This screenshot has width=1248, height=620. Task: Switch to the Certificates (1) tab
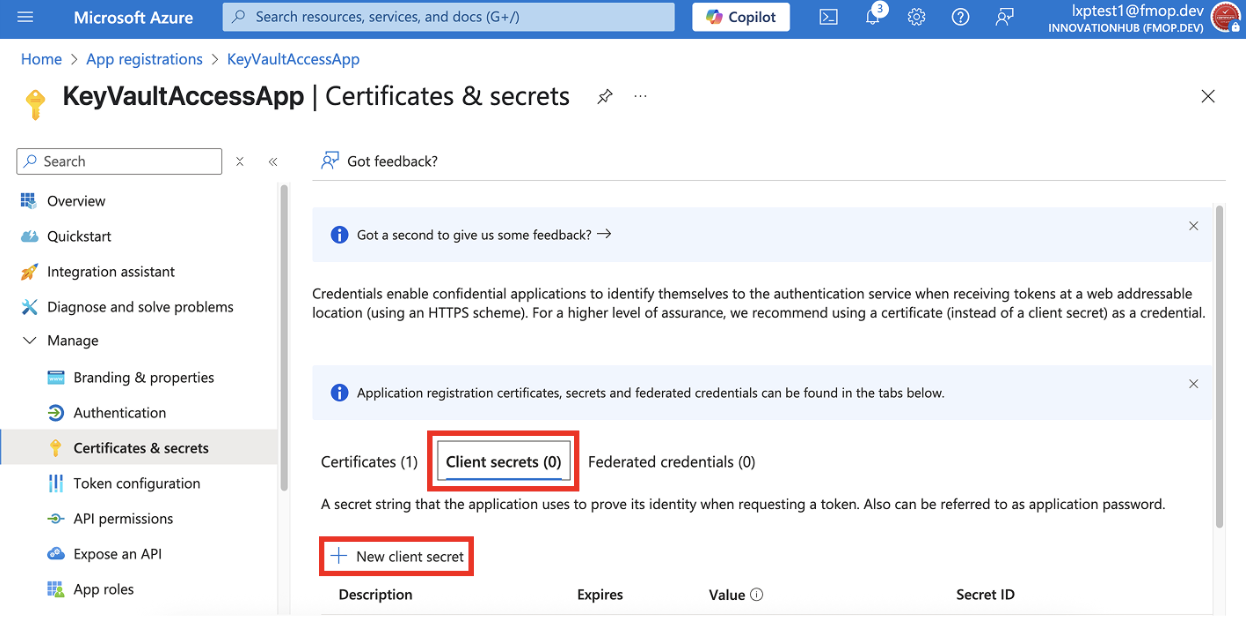click(369, 462)
